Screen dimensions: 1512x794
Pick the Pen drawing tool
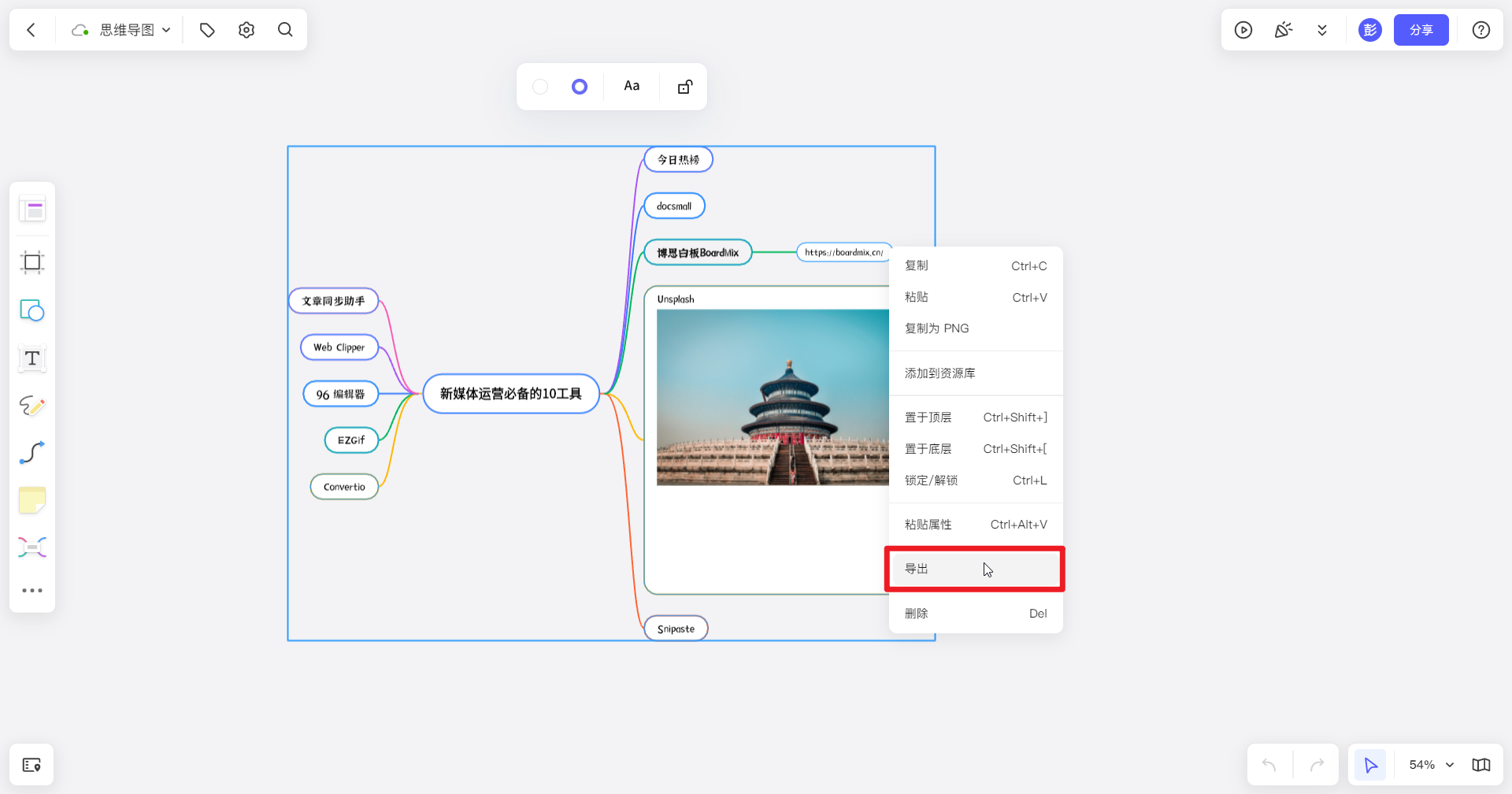tap(31, 406)
